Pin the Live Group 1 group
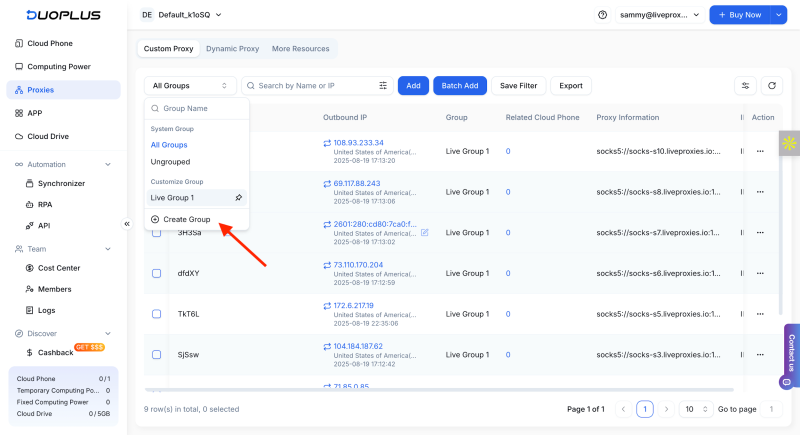800x435 pixels. pyautogui.click(x=238, y=197)
